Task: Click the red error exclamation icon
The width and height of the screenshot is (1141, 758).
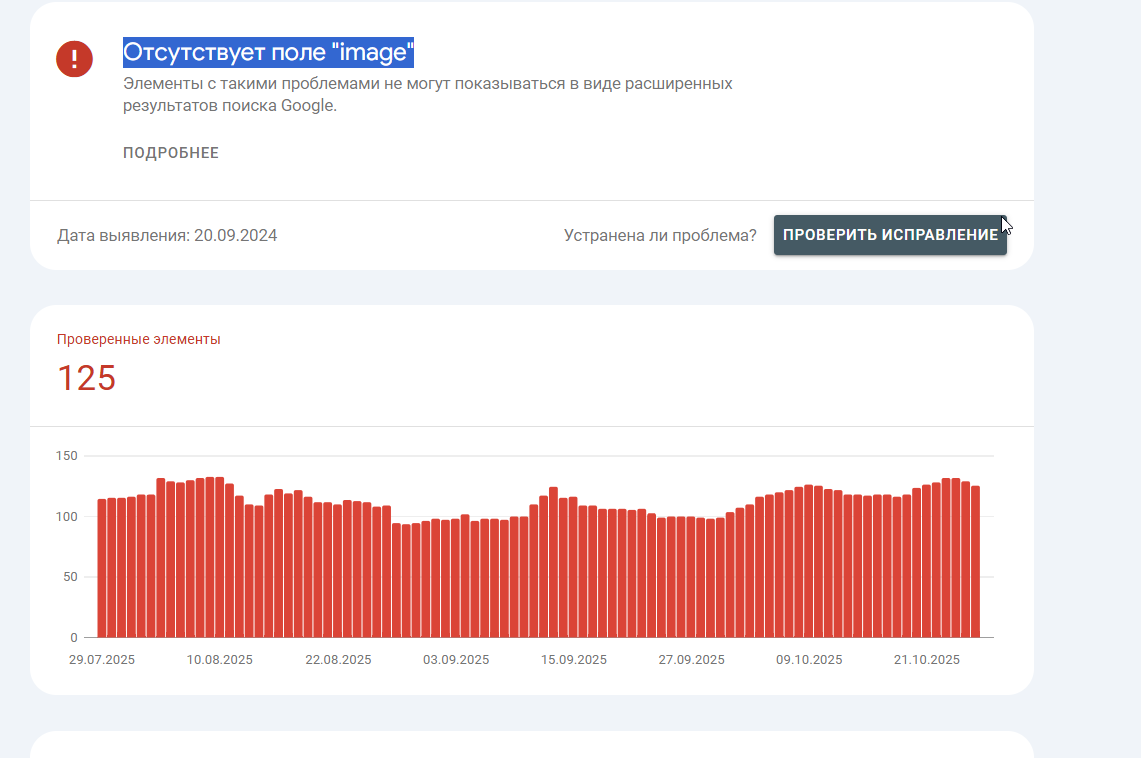Action: point(74,59)
